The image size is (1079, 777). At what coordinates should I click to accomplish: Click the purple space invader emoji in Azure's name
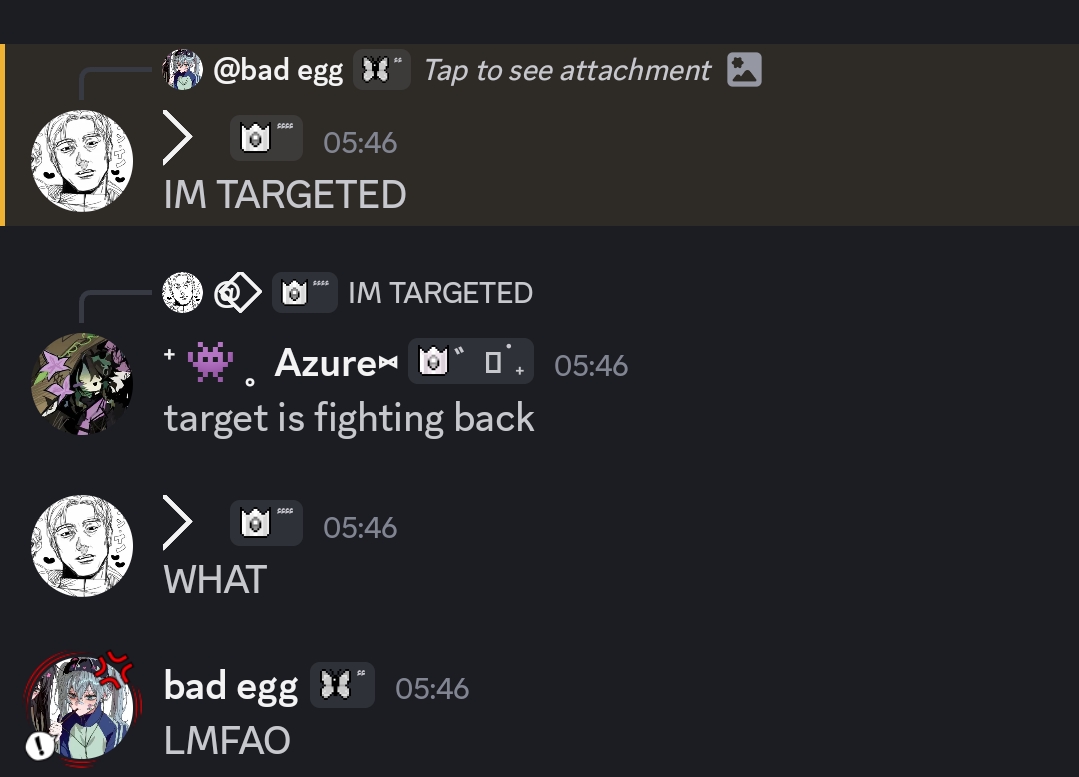coord(210,362)
